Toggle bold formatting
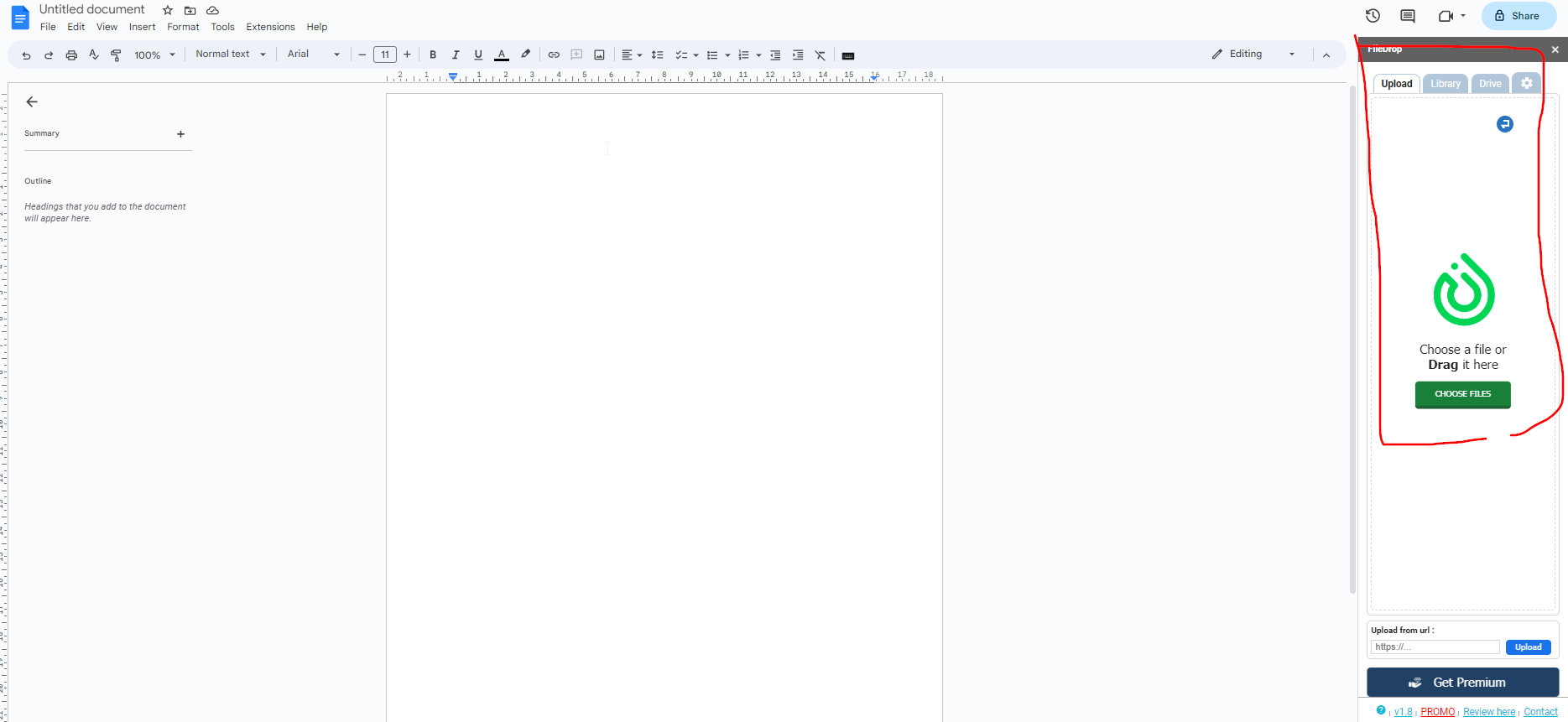The height and width of the screenshot is (722, 1568). coord(433,55)
